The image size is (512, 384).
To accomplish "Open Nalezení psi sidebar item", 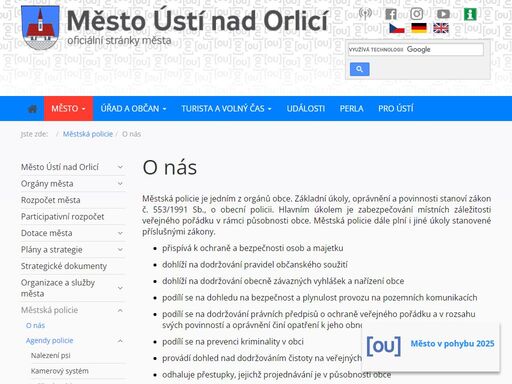I will coord(50,356).
